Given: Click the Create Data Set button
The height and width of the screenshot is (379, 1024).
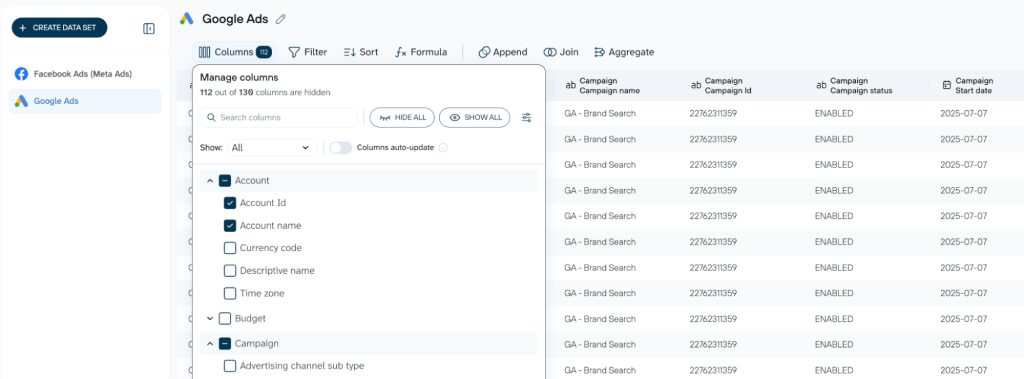Looking at the screenshot, I should click(59, 27).
